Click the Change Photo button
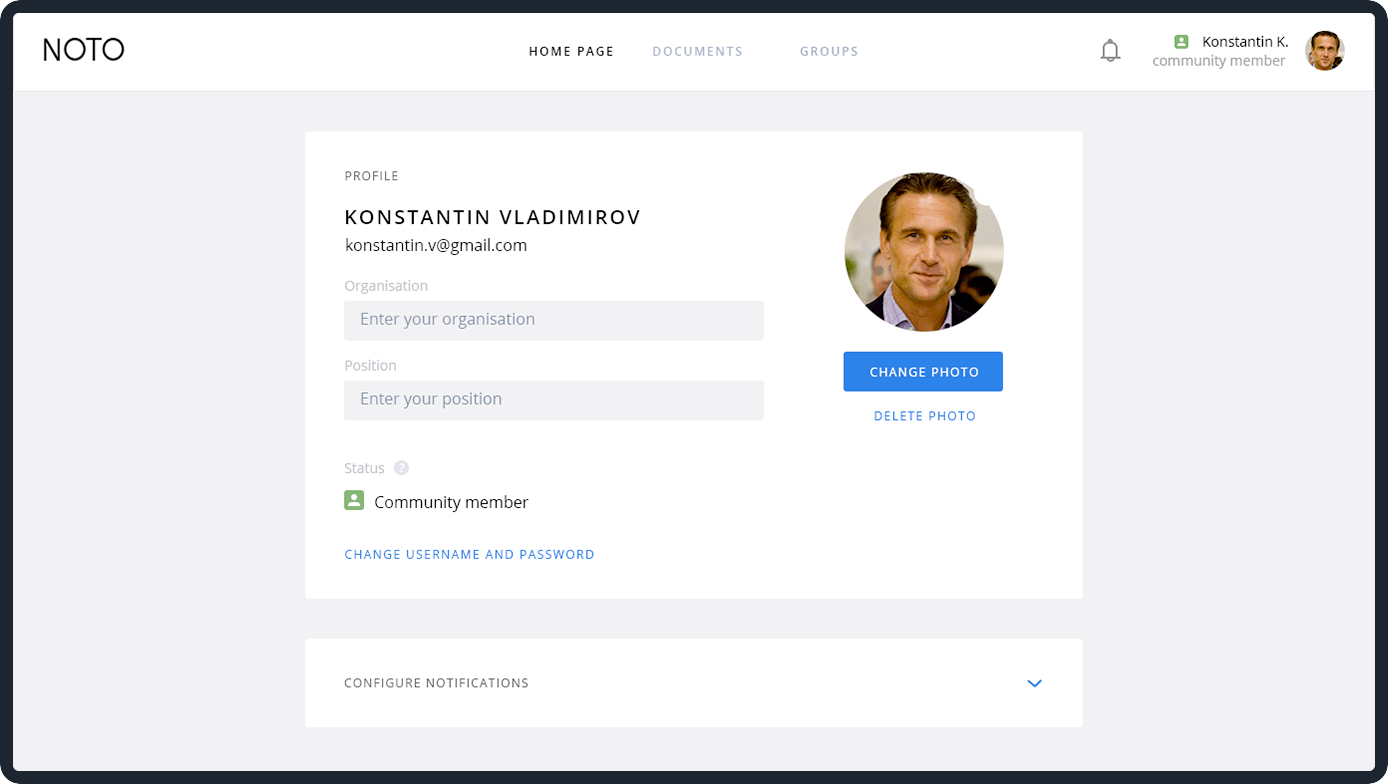Image resolution: width=1388 pixels, height=784 pixels. (923, 372)
